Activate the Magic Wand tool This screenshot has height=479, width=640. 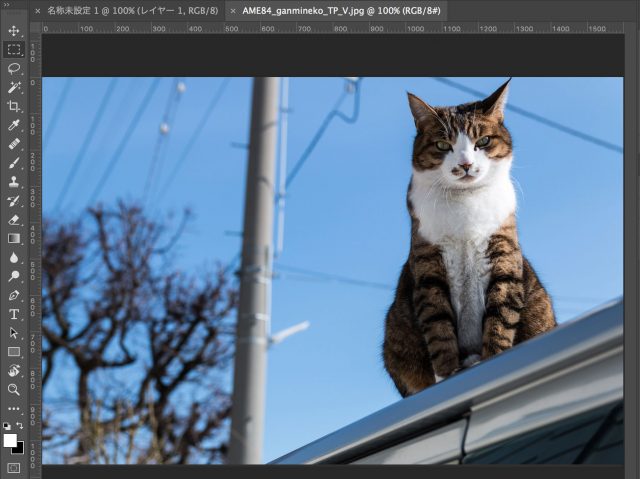(x=14, y=87)
